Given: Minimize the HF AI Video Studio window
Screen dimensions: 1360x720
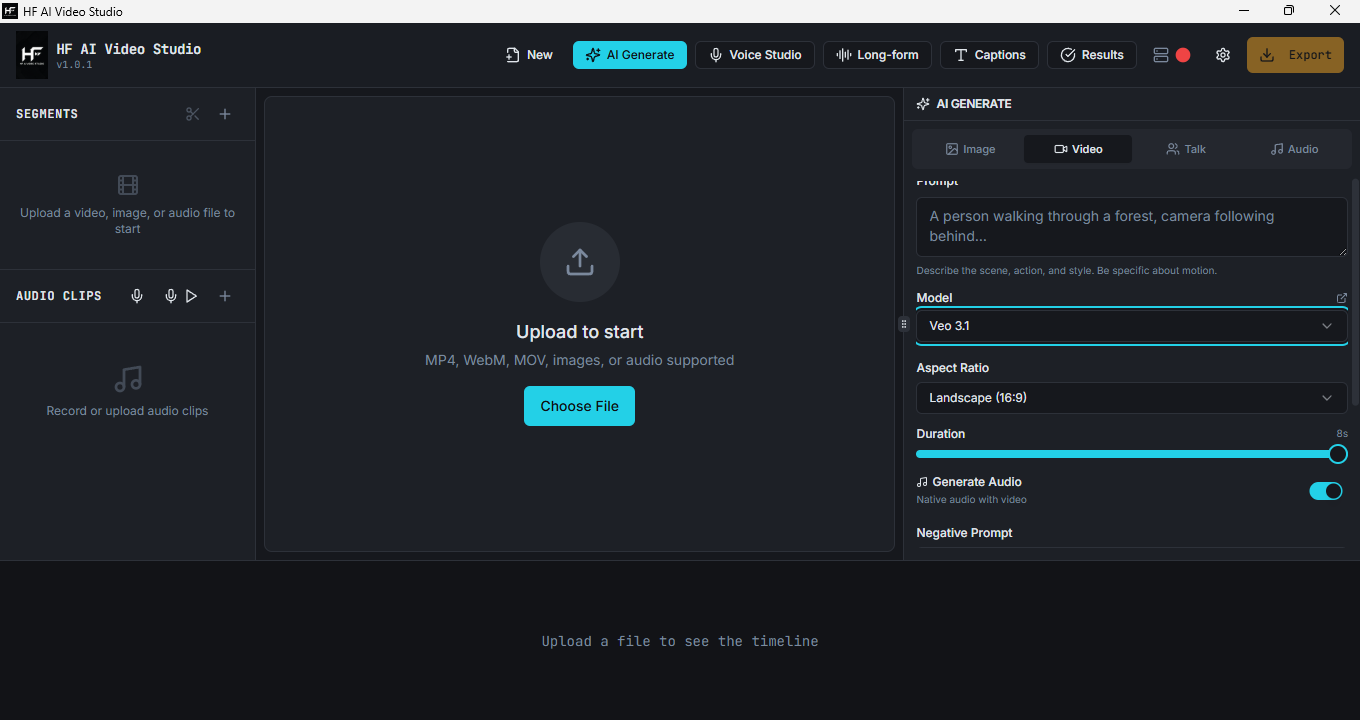Looking at the screenshot, I should (1243, 11).
